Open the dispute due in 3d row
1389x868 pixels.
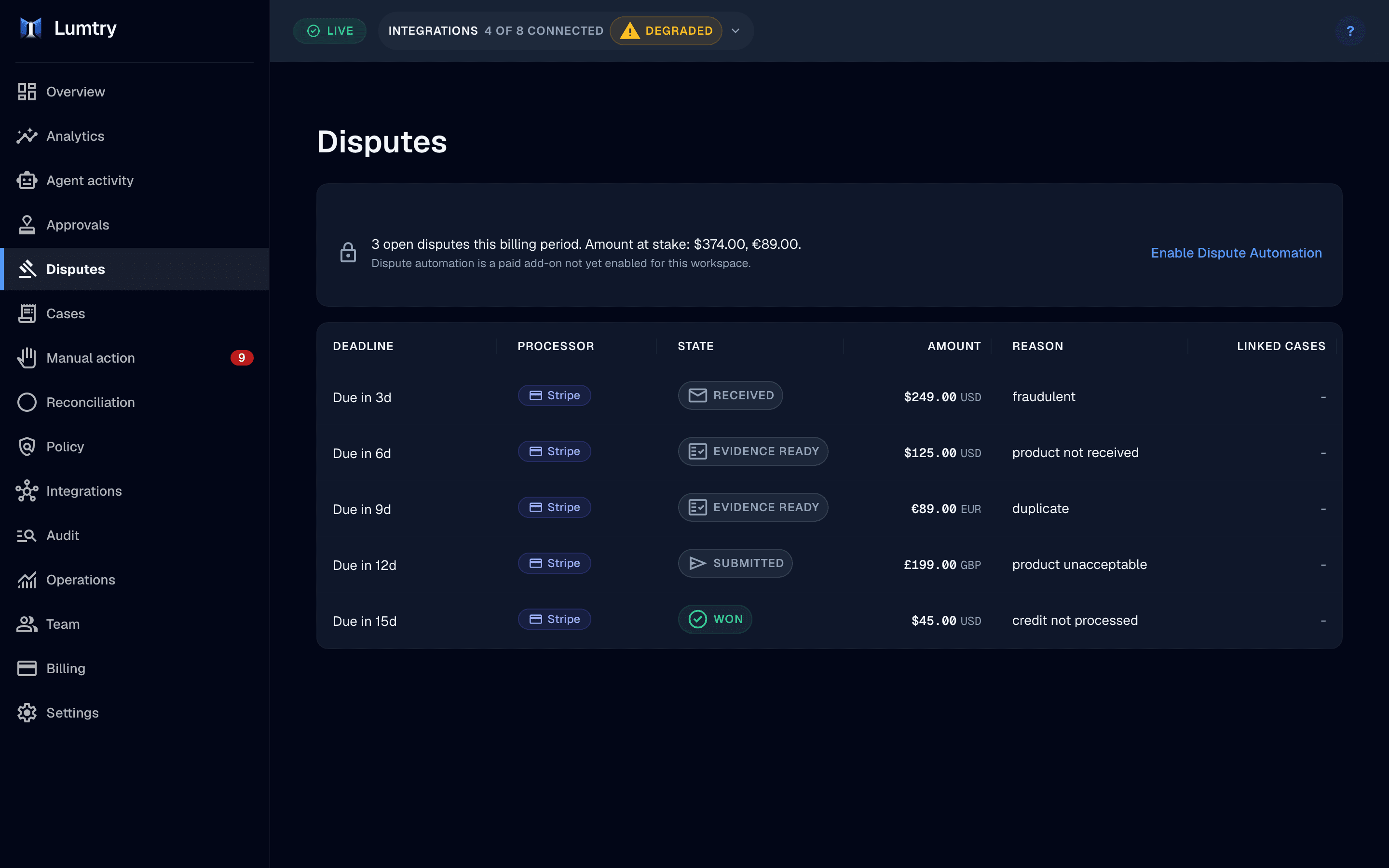point(829,397)
